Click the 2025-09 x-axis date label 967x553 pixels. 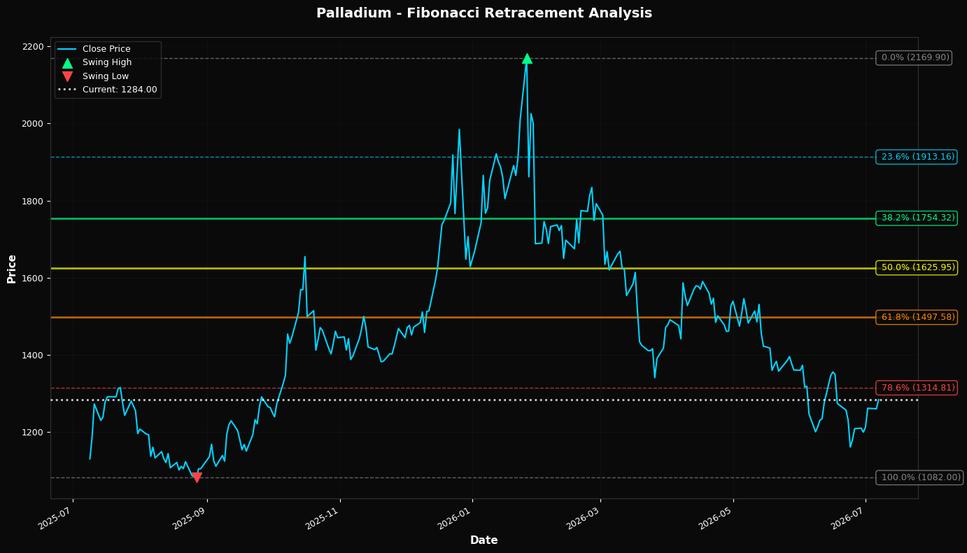pyautogui.click(x=190, y=517)
